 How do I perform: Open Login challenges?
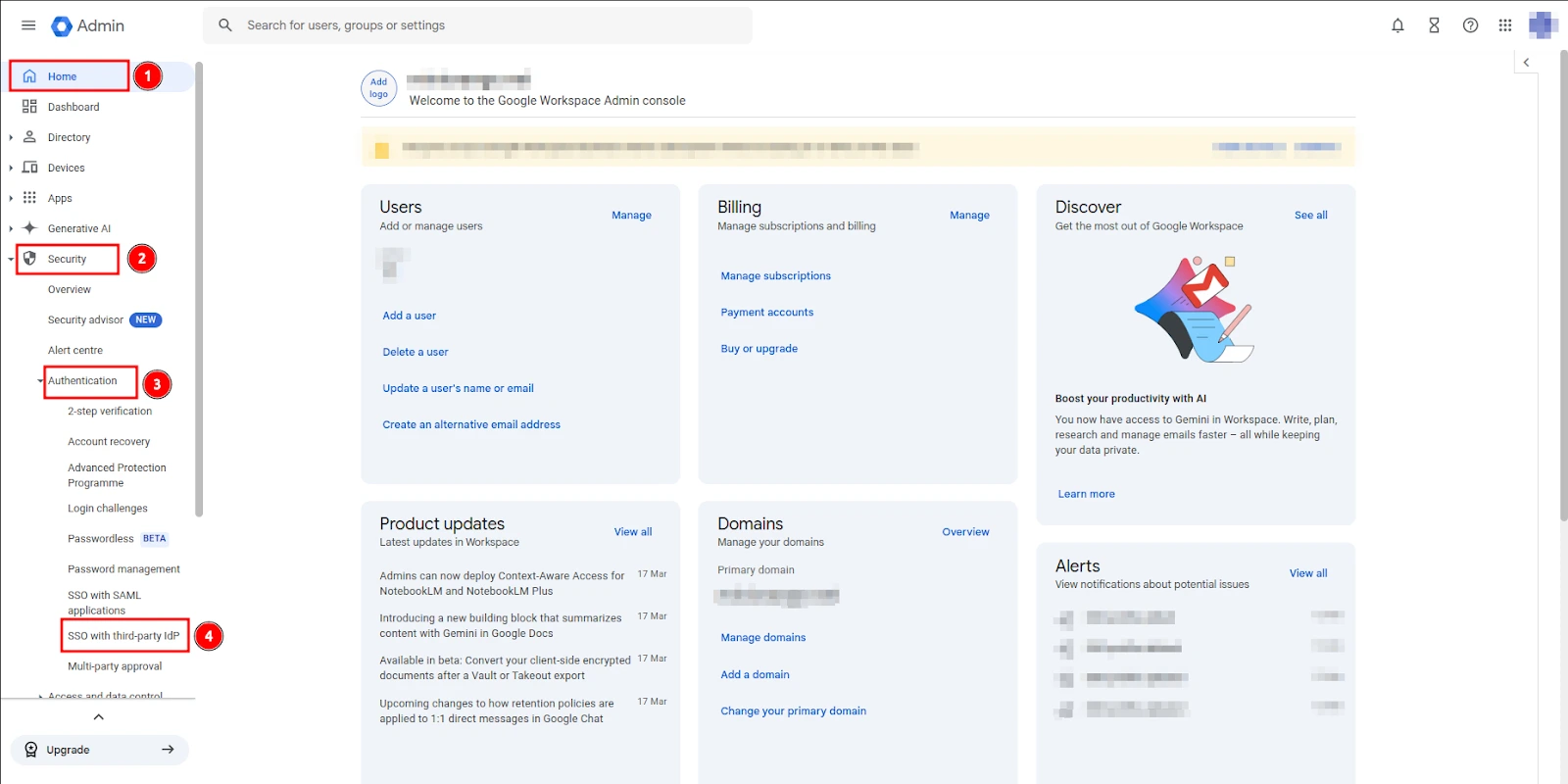(x=108, y=509)
